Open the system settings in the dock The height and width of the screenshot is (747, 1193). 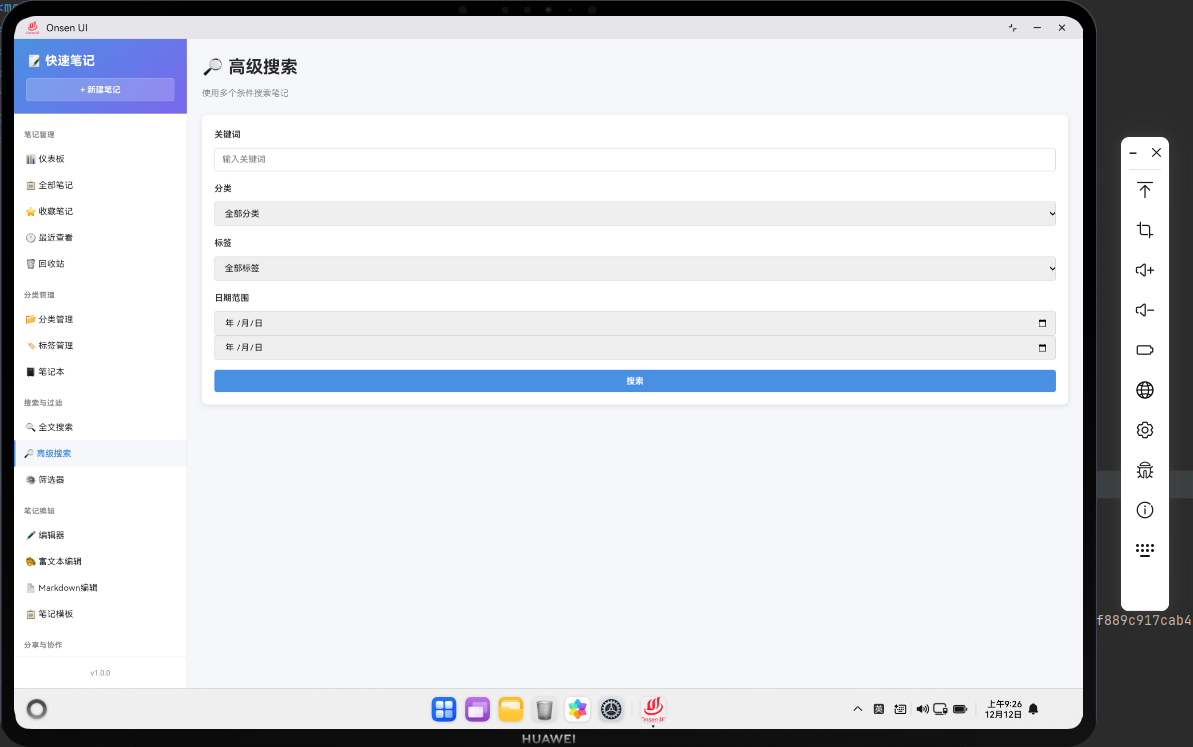point(611,709)
